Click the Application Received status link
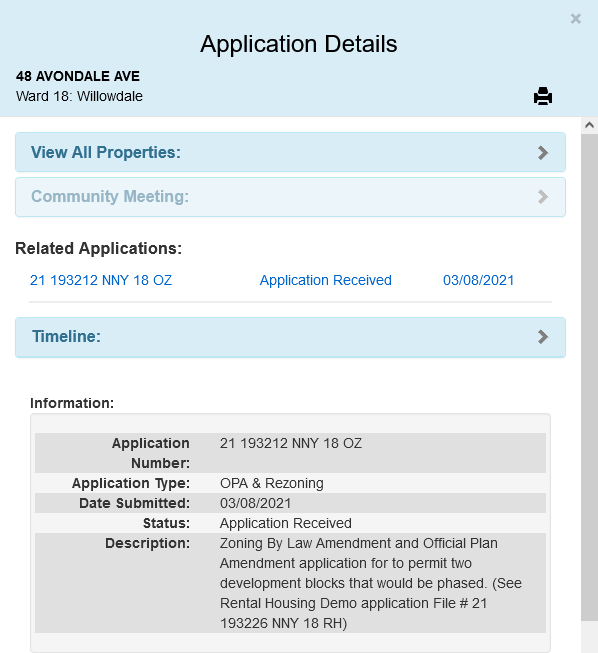Viewport: 598px width, 653px height. pyautogui.click(x=326, y=280)
